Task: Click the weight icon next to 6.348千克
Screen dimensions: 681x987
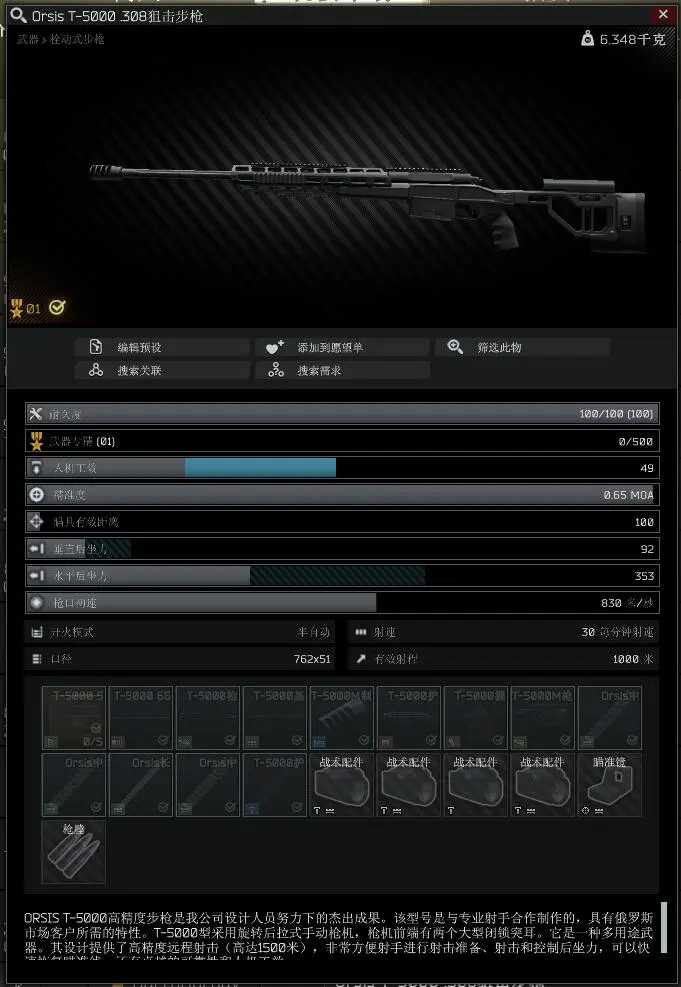Action: tap(587, 39)
